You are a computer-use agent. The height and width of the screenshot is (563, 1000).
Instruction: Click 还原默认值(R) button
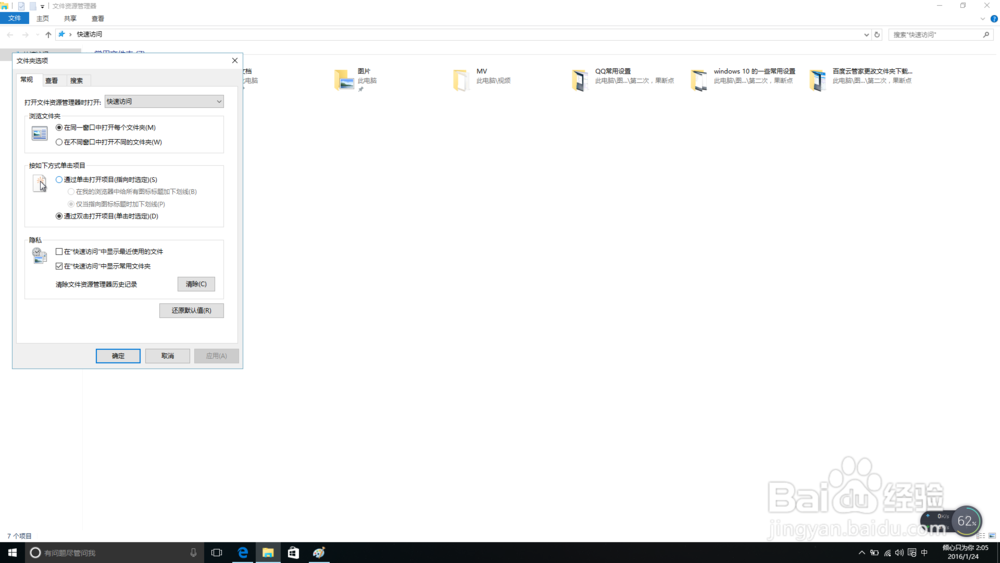(x=191, y=311)
